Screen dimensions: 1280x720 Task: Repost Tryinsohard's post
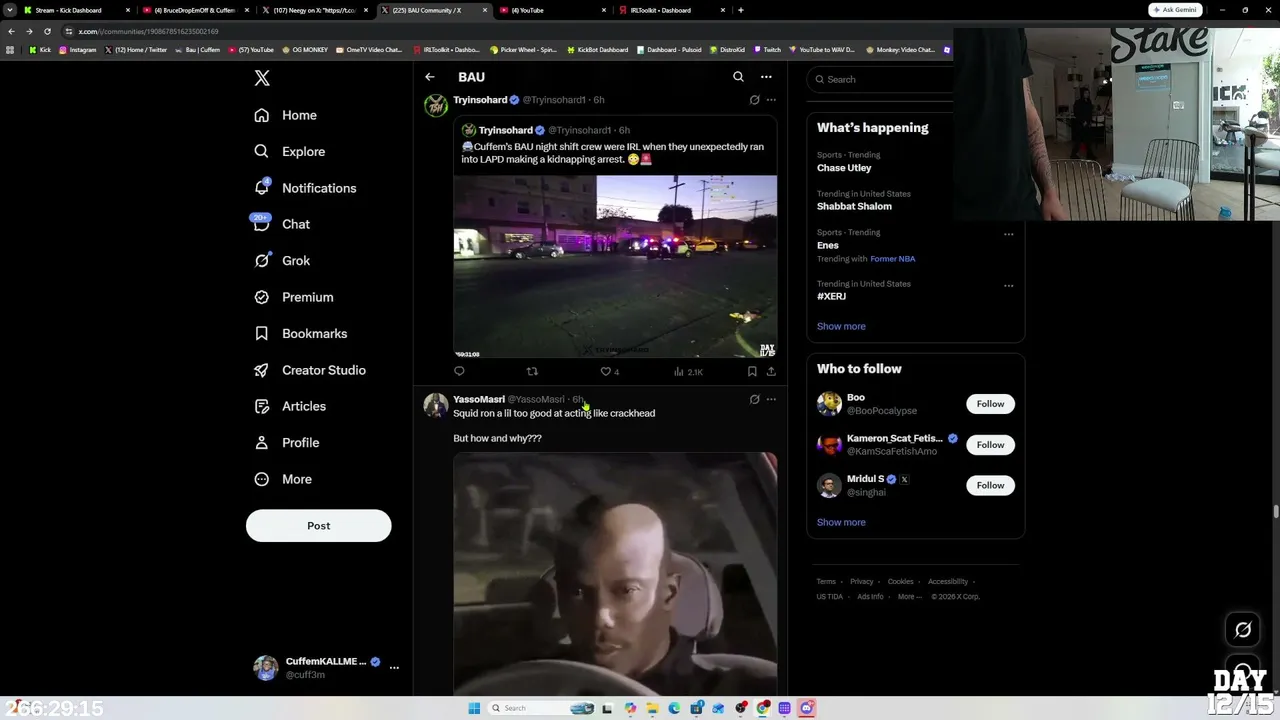click(x=532, y=371)
